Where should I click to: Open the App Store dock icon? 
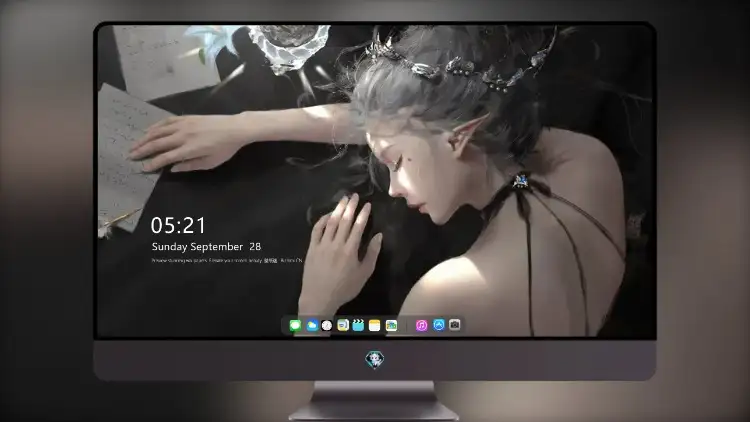(x=439, y=325)
